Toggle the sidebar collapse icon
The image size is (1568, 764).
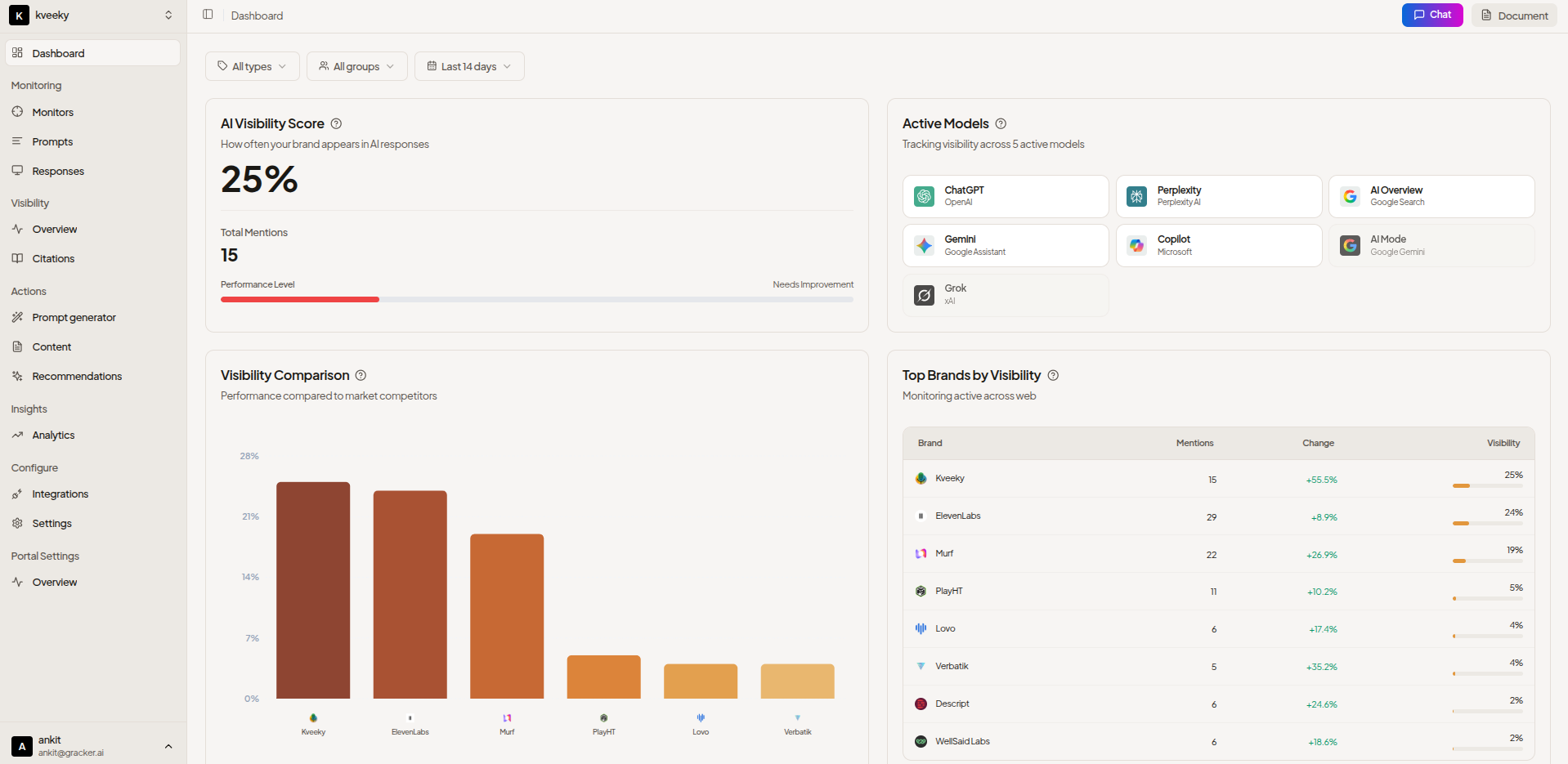pos(208,15)
